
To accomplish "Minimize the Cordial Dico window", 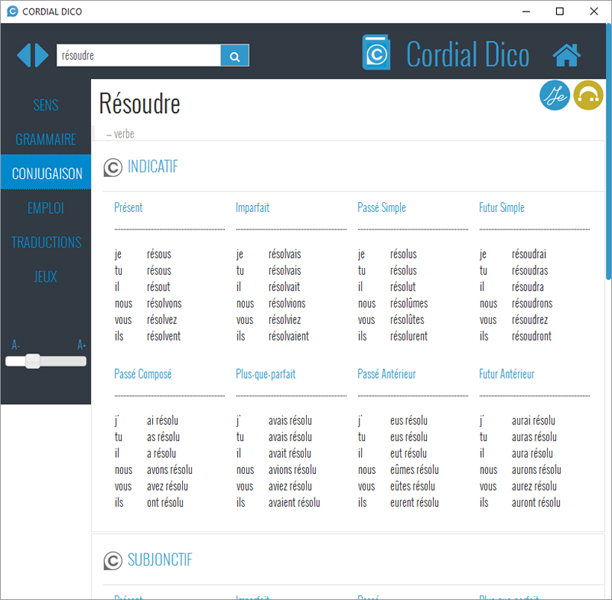I will click(x=526, y=11).
